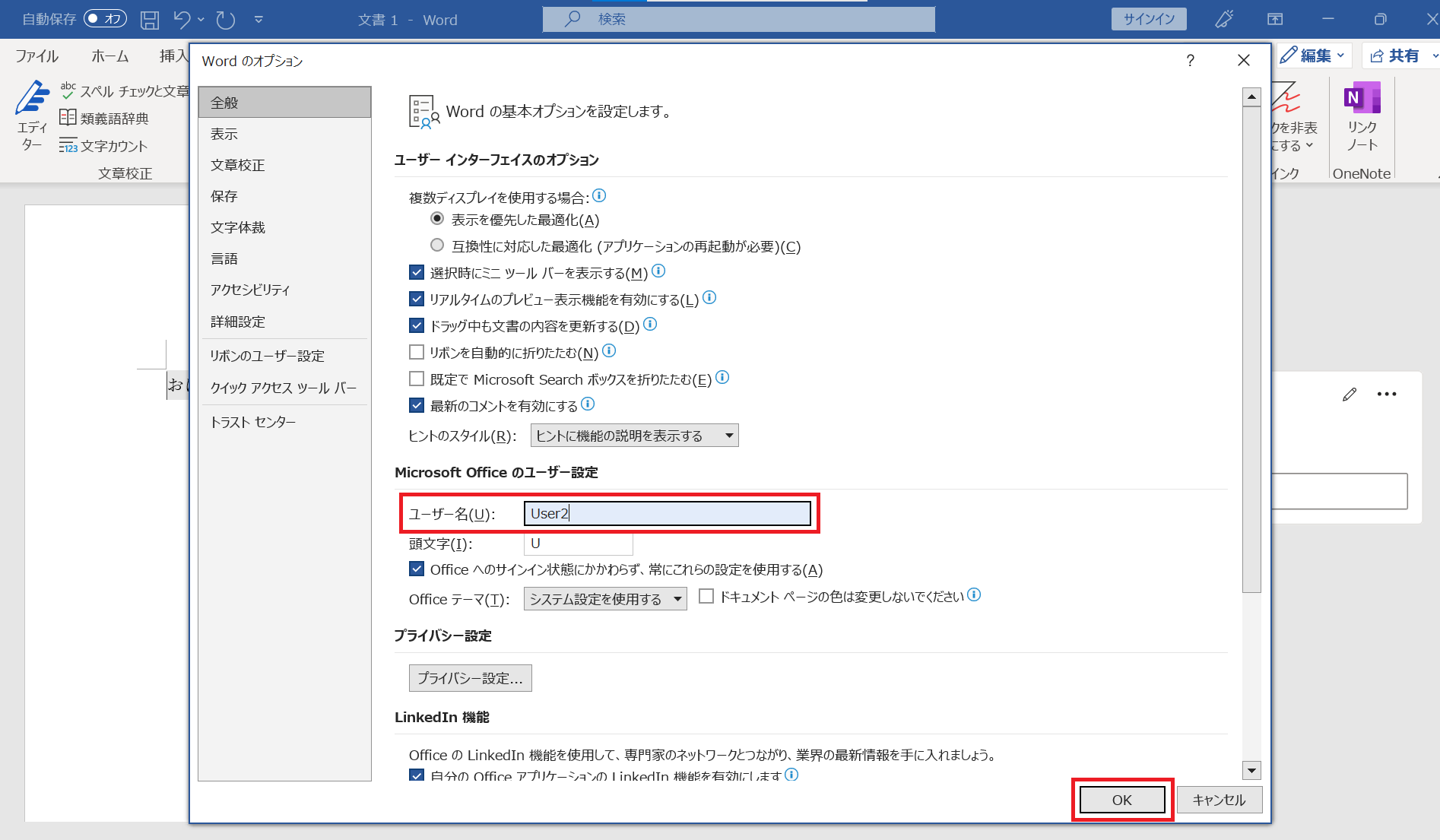Open クイック アクセス ツール バー category

point(284,388)
